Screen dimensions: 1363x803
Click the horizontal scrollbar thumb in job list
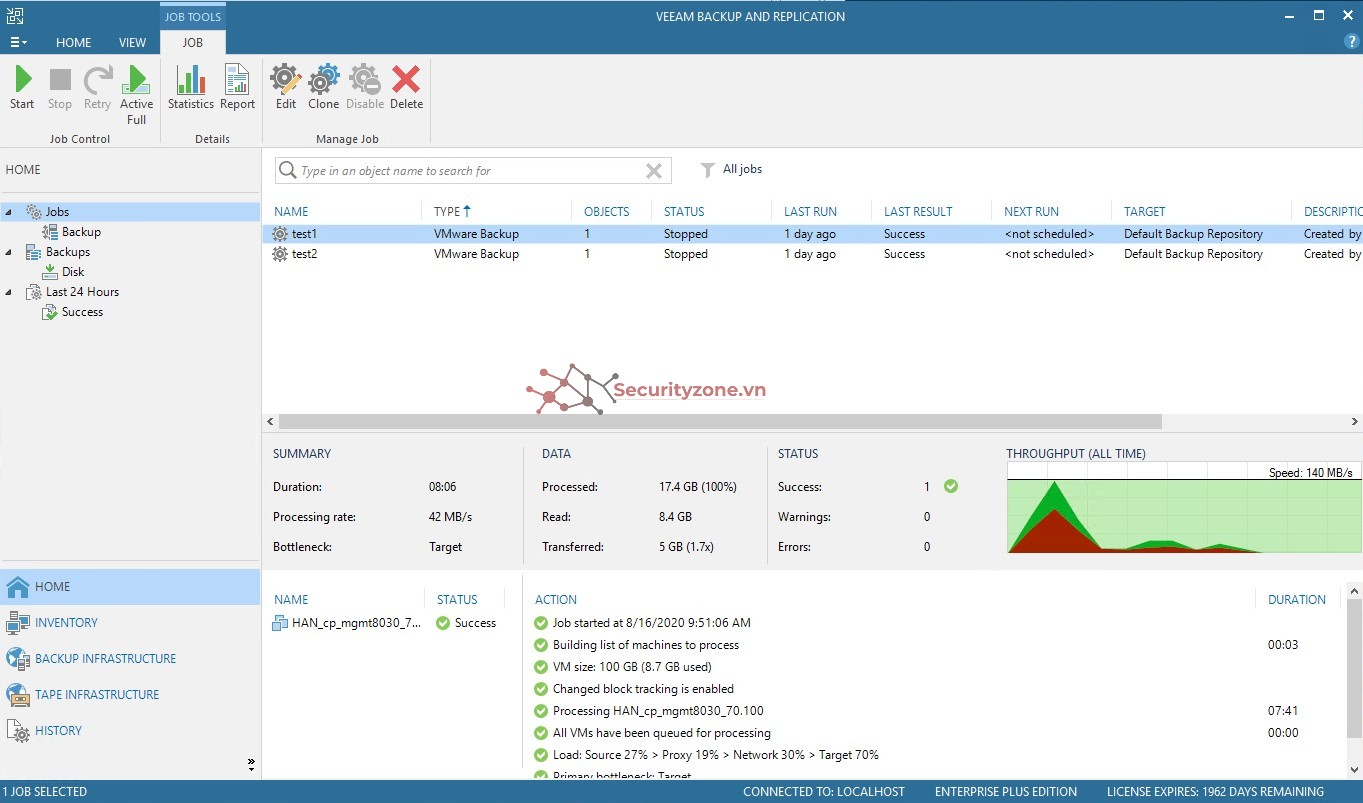(x=720, y=422)
